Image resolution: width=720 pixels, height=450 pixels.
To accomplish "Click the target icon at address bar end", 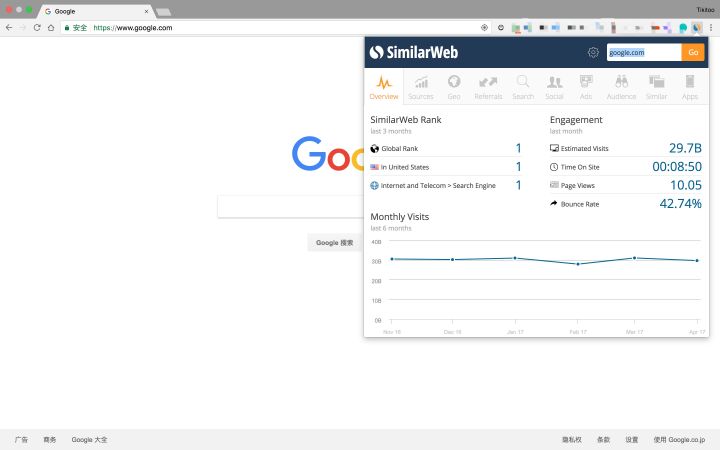I will (x=484, y=28).
